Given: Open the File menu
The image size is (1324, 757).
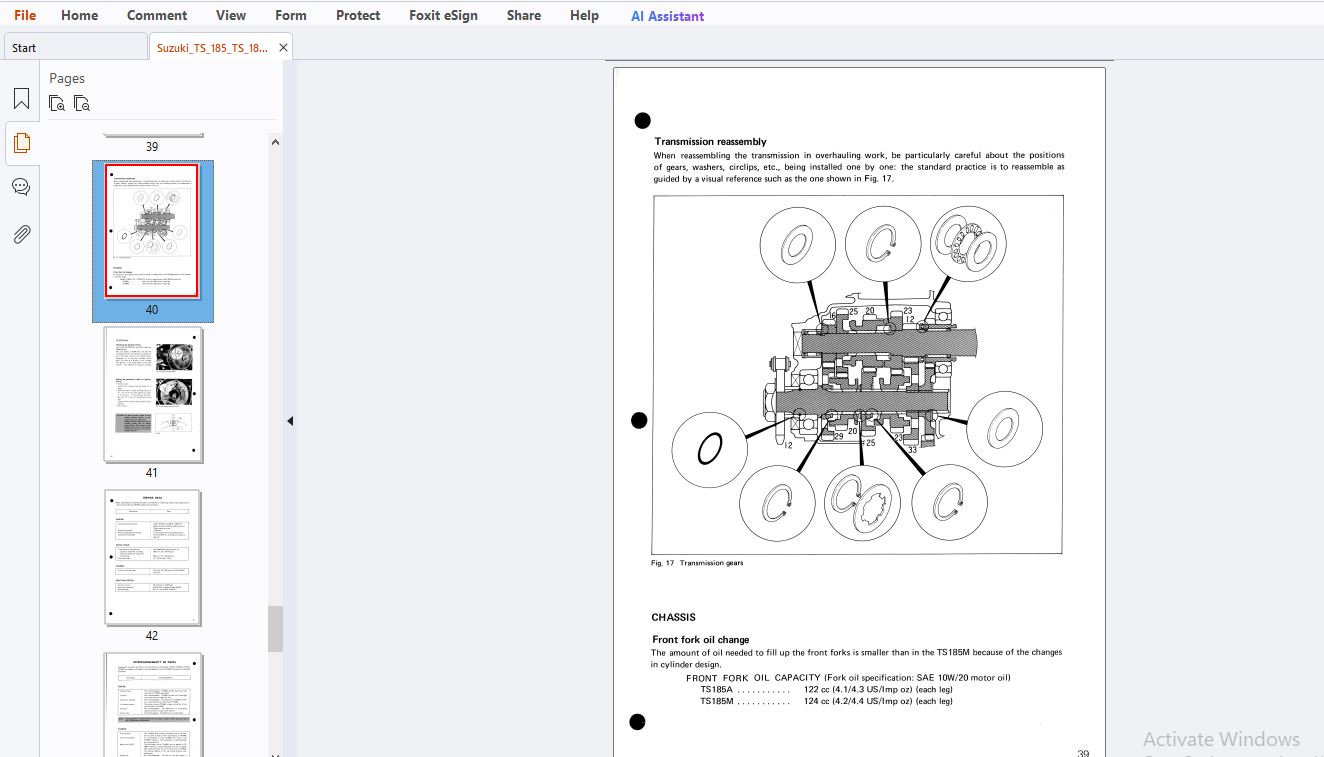Looking at the screenshot, I should coord(25,15).
